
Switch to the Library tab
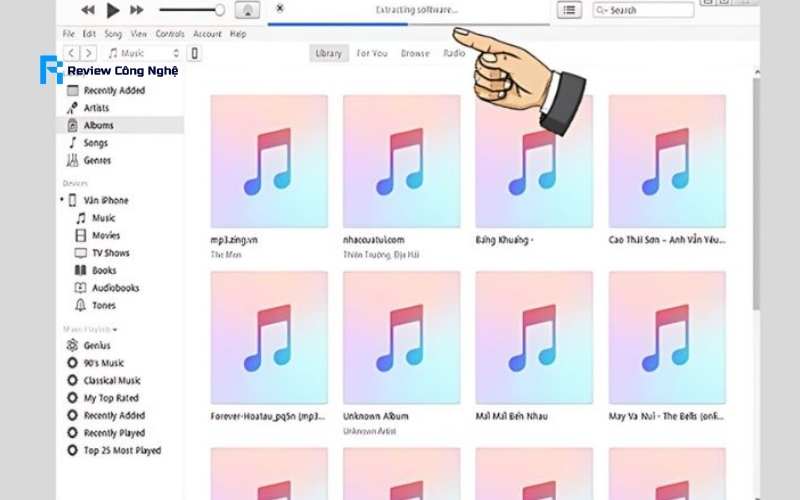point(329,53)
